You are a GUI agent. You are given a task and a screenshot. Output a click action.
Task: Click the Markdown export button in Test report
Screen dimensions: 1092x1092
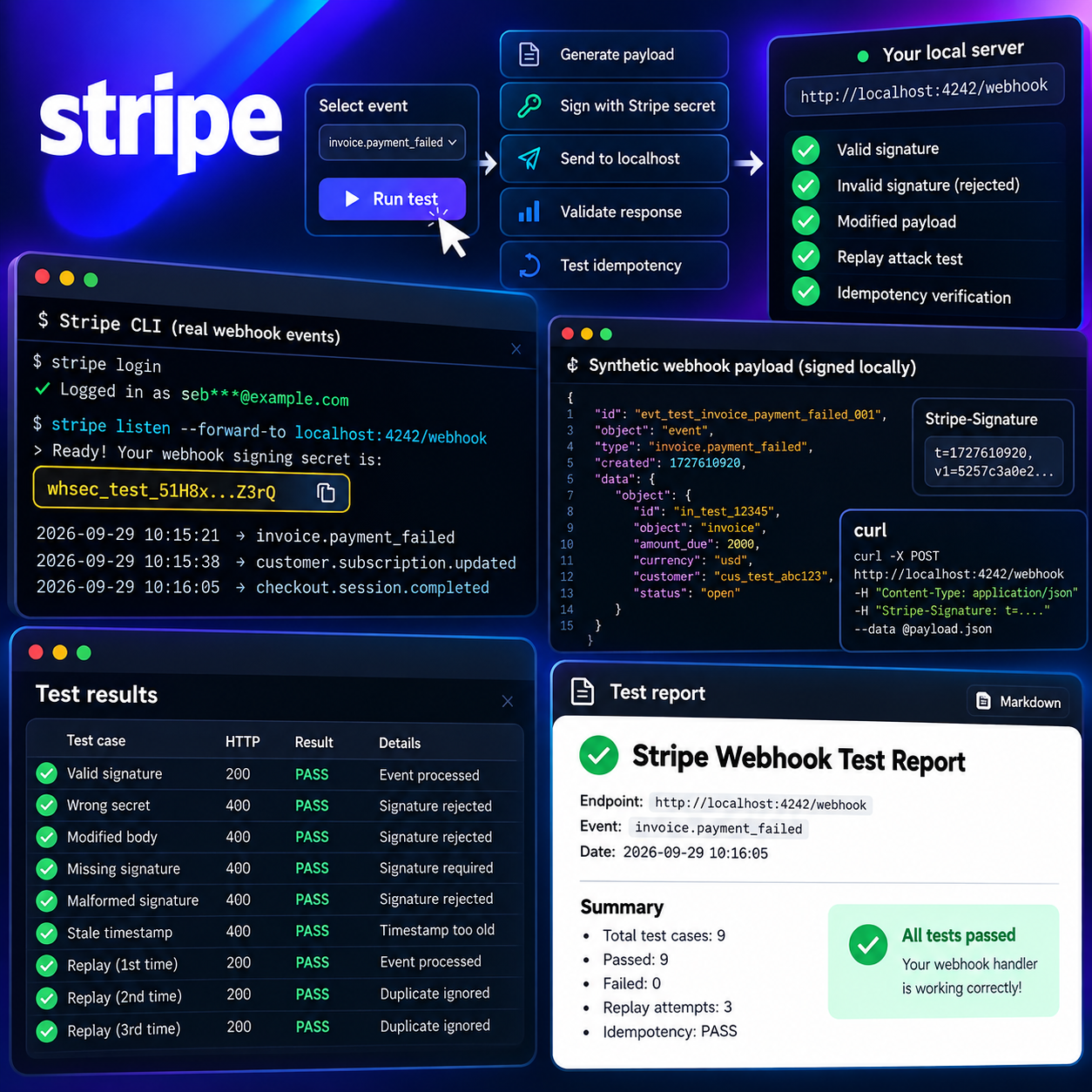click(x=1019, y=702)
